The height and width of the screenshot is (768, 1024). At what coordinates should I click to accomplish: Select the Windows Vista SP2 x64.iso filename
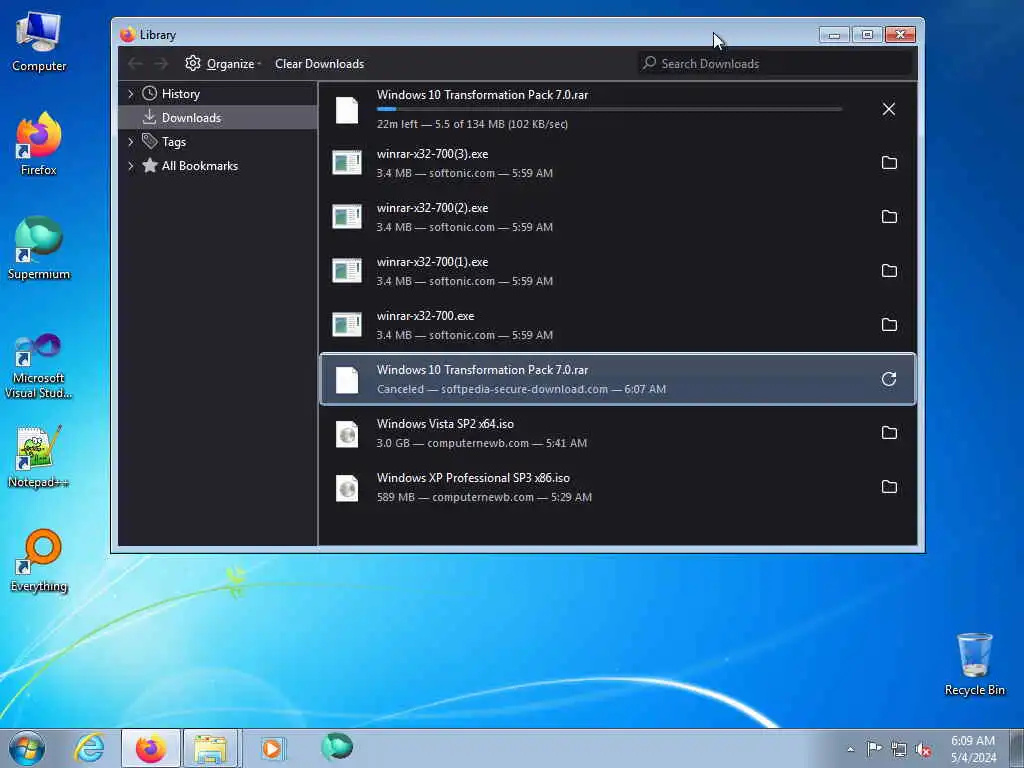(445, 424)
